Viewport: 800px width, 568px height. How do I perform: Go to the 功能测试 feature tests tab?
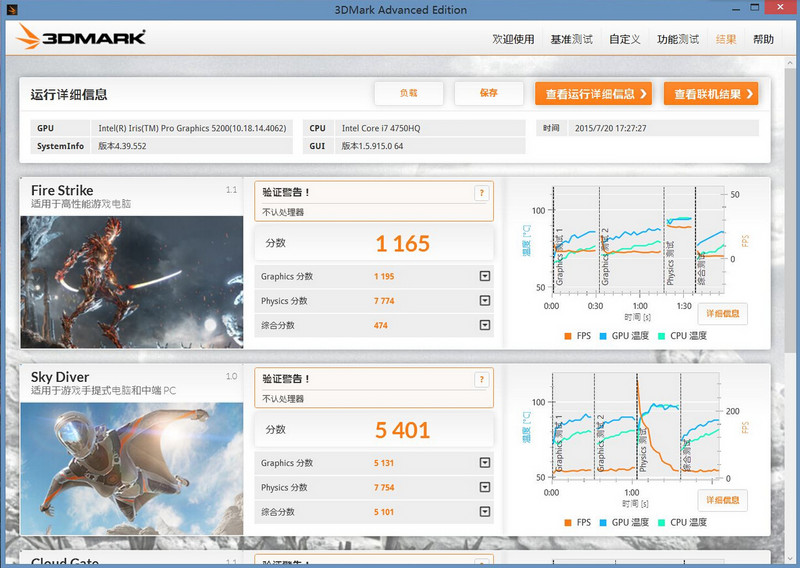coord(678,39)
